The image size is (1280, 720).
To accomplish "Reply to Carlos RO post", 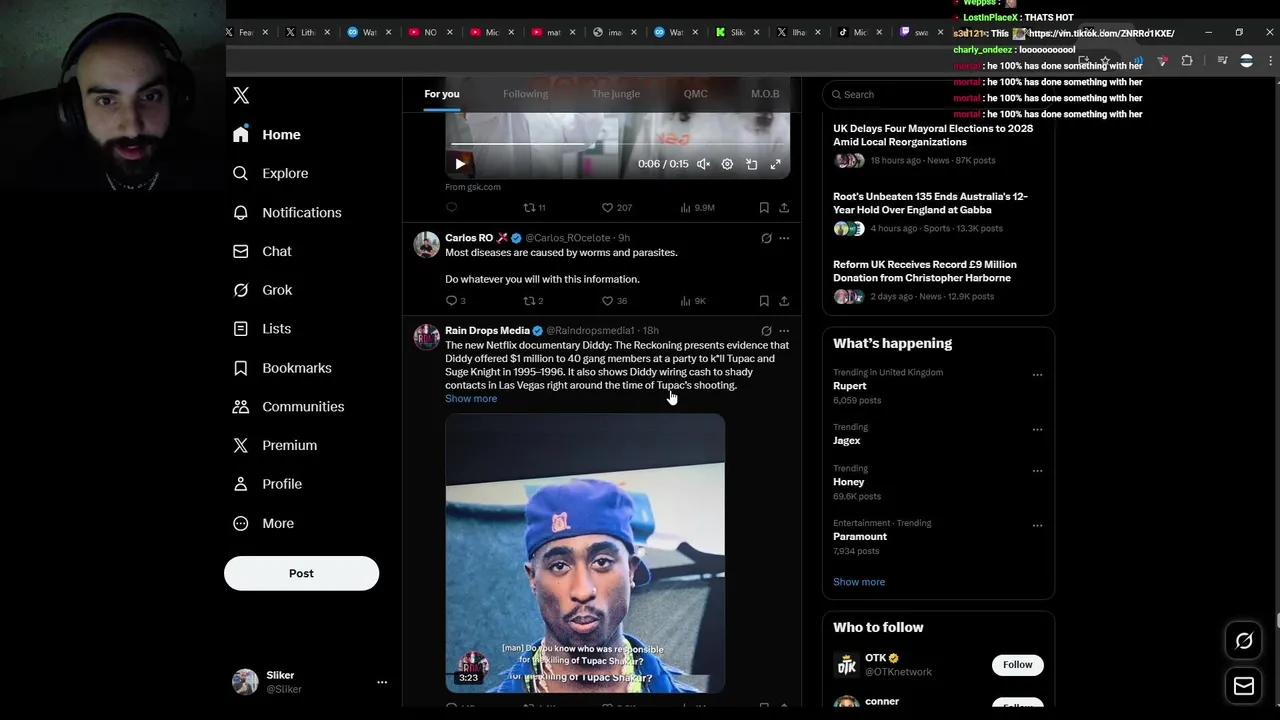I will 455,301.
